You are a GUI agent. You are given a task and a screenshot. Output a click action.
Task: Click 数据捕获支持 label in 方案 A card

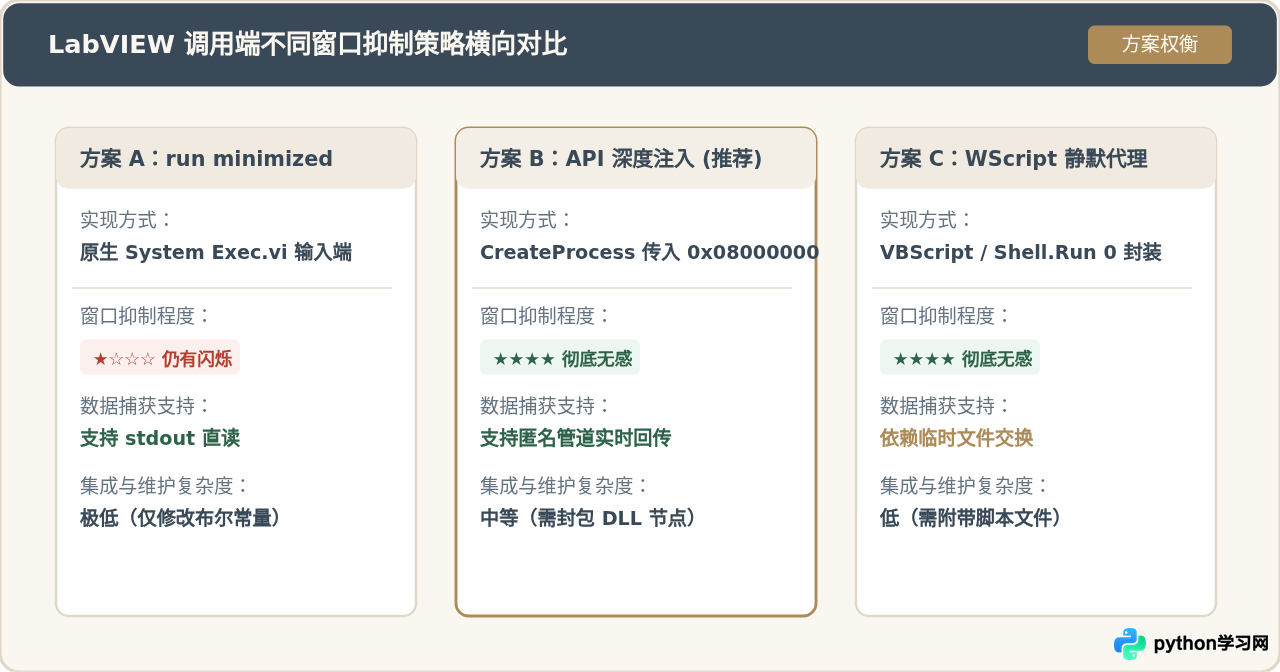tap(146, 406)
